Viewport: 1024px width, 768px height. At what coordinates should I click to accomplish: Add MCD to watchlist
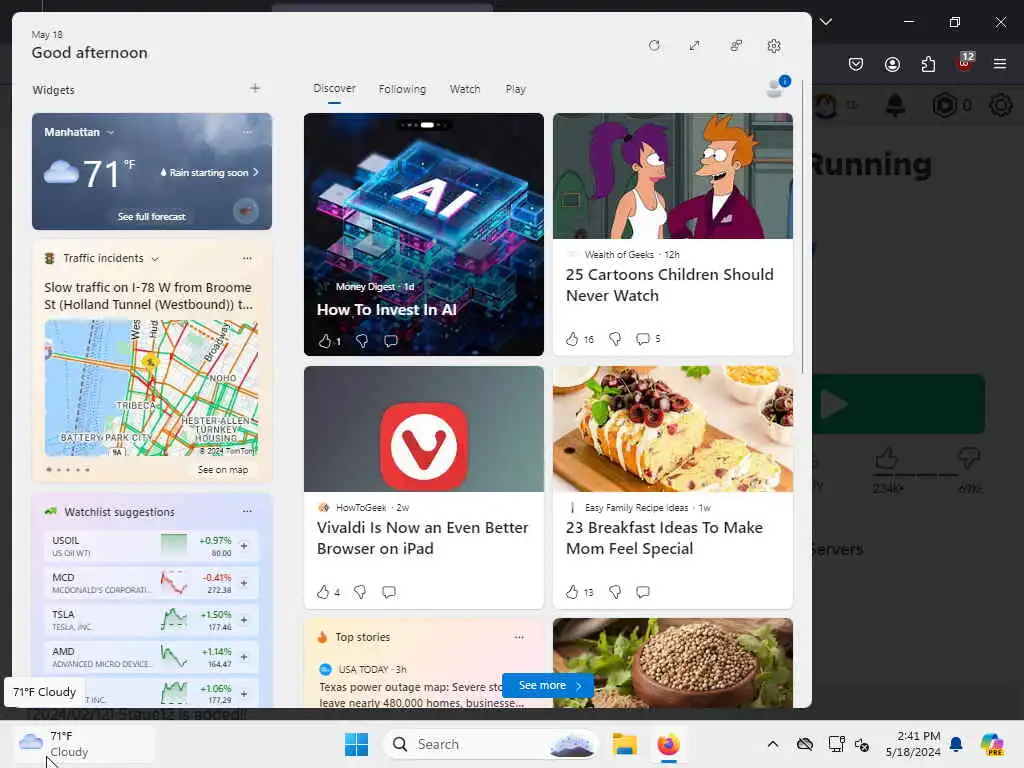(244, 583)
